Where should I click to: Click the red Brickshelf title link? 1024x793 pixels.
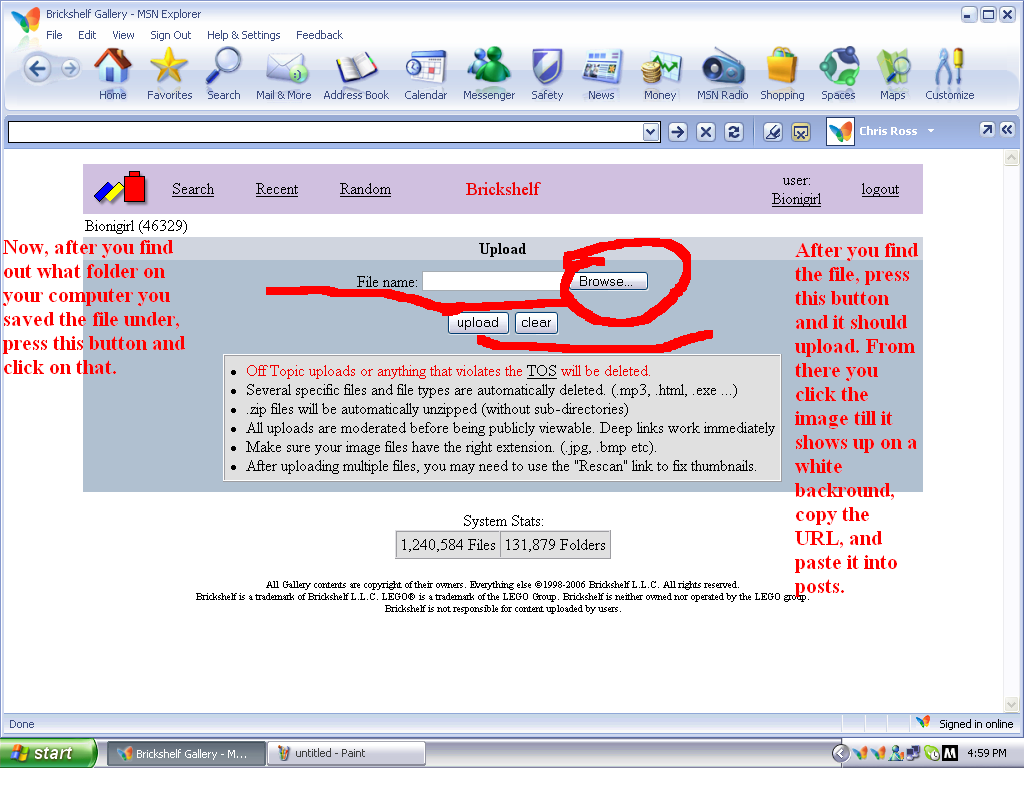503,189
